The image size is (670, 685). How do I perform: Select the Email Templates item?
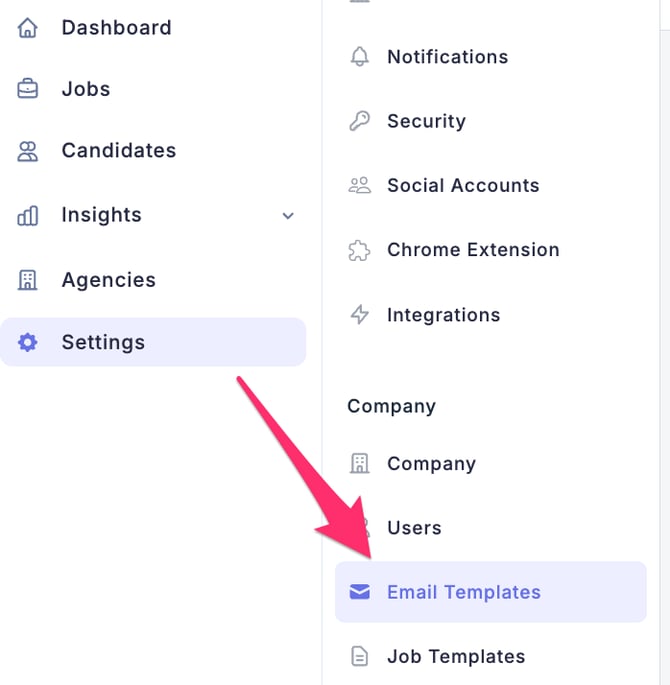click(x=463, y=592)
